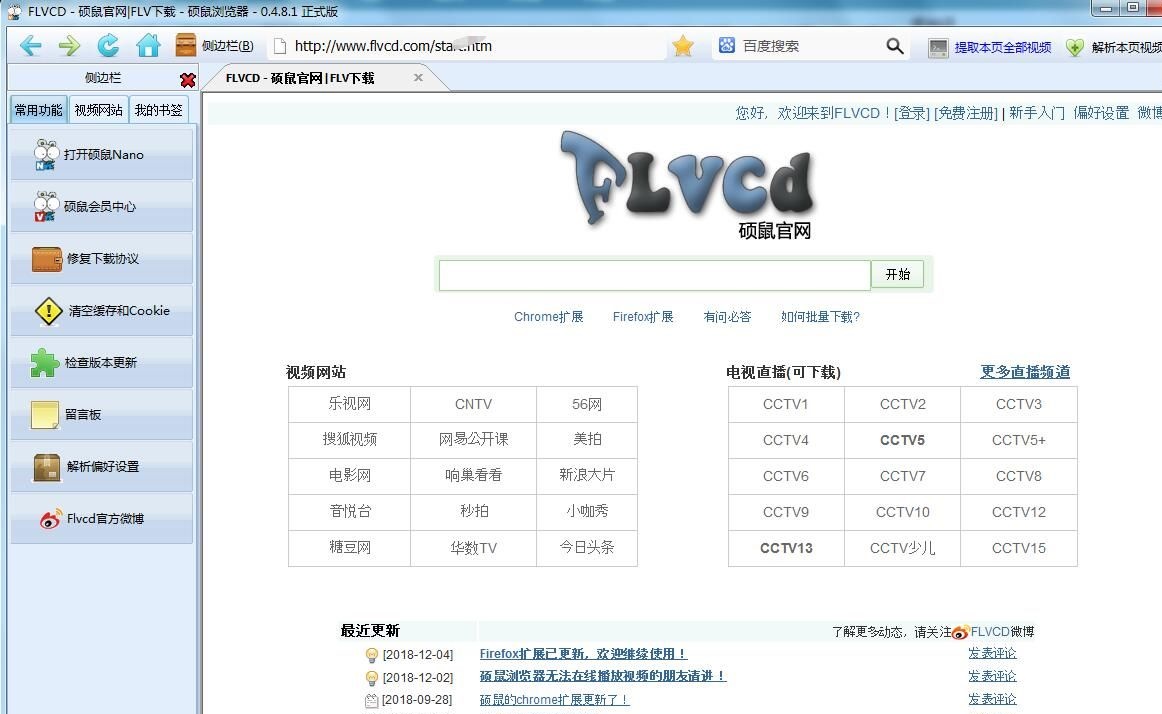
Task: Select CNTV in video sites table
Action: (x=473, y=404)
